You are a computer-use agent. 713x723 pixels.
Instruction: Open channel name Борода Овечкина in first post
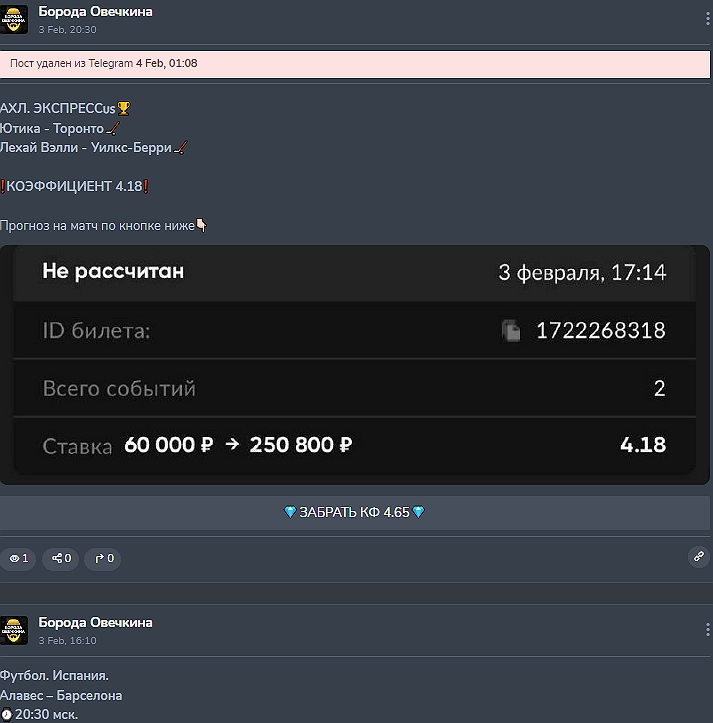pyautogui.click(x=95, y=12)
